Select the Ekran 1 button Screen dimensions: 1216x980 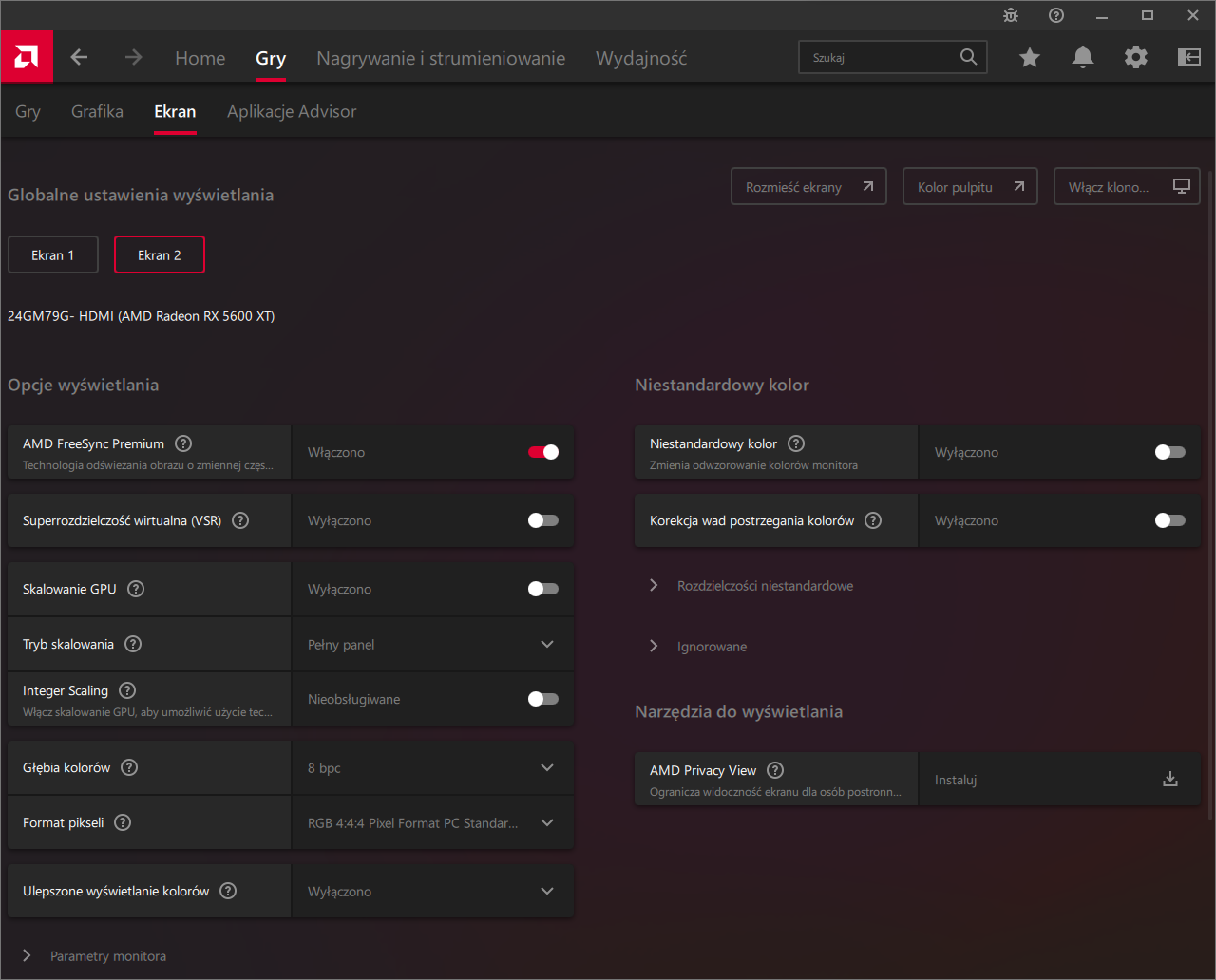click(x=53, y=254)
